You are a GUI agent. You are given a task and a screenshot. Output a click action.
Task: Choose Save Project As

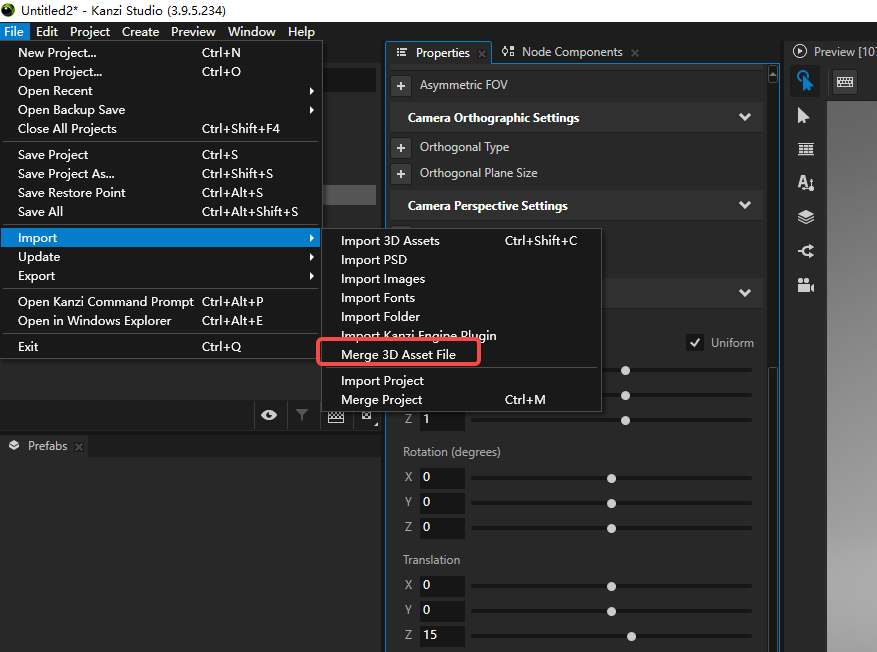tap(161, 173)
